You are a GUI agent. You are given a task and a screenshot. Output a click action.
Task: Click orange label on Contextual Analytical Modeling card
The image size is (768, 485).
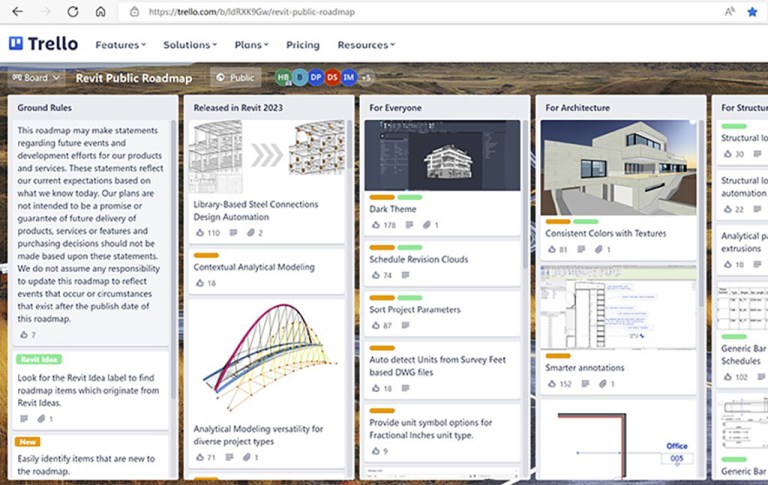tap(206, 255)
